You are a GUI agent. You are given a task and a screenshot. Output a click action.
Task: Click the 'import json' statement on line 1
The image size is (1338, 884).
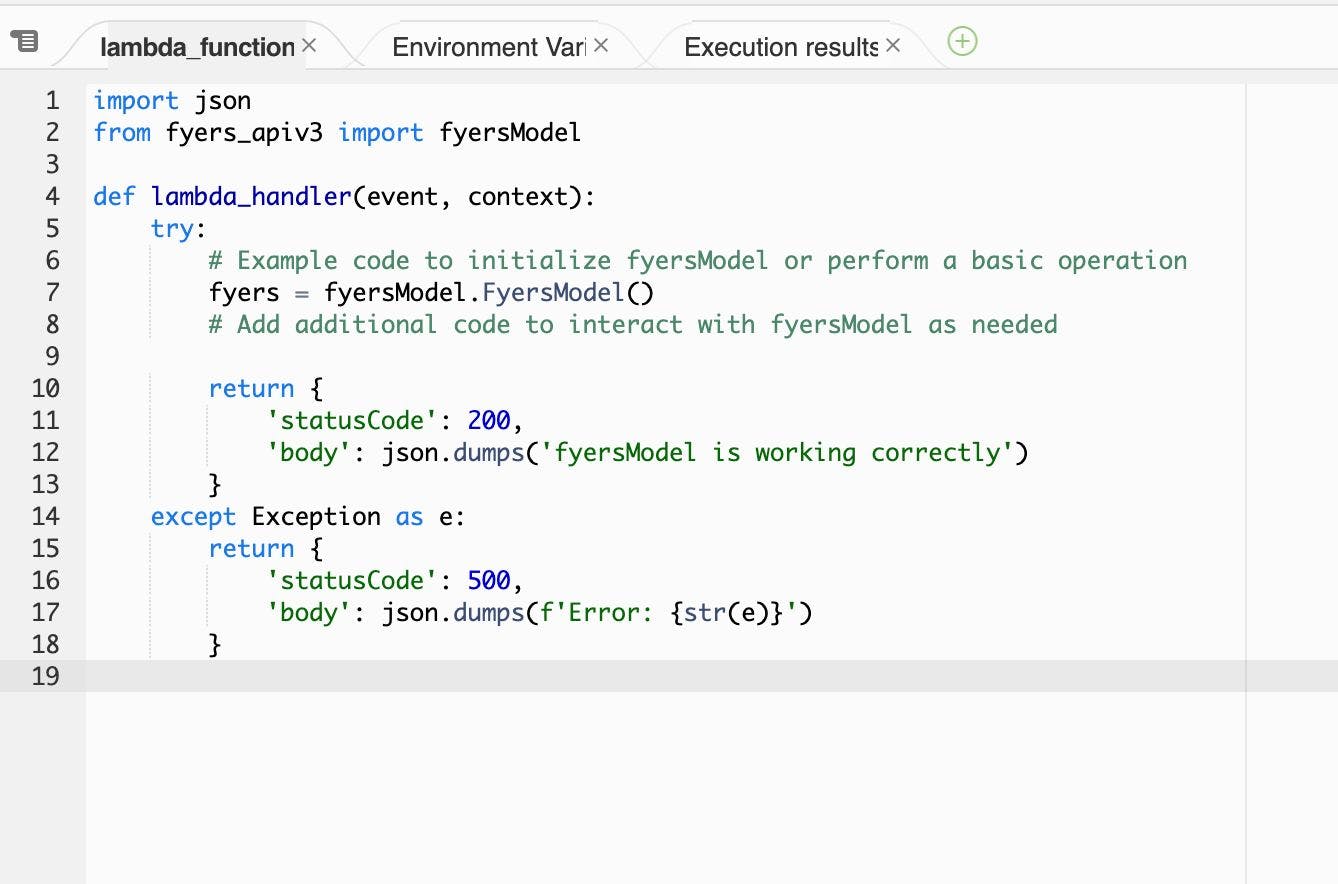(172, 100)
